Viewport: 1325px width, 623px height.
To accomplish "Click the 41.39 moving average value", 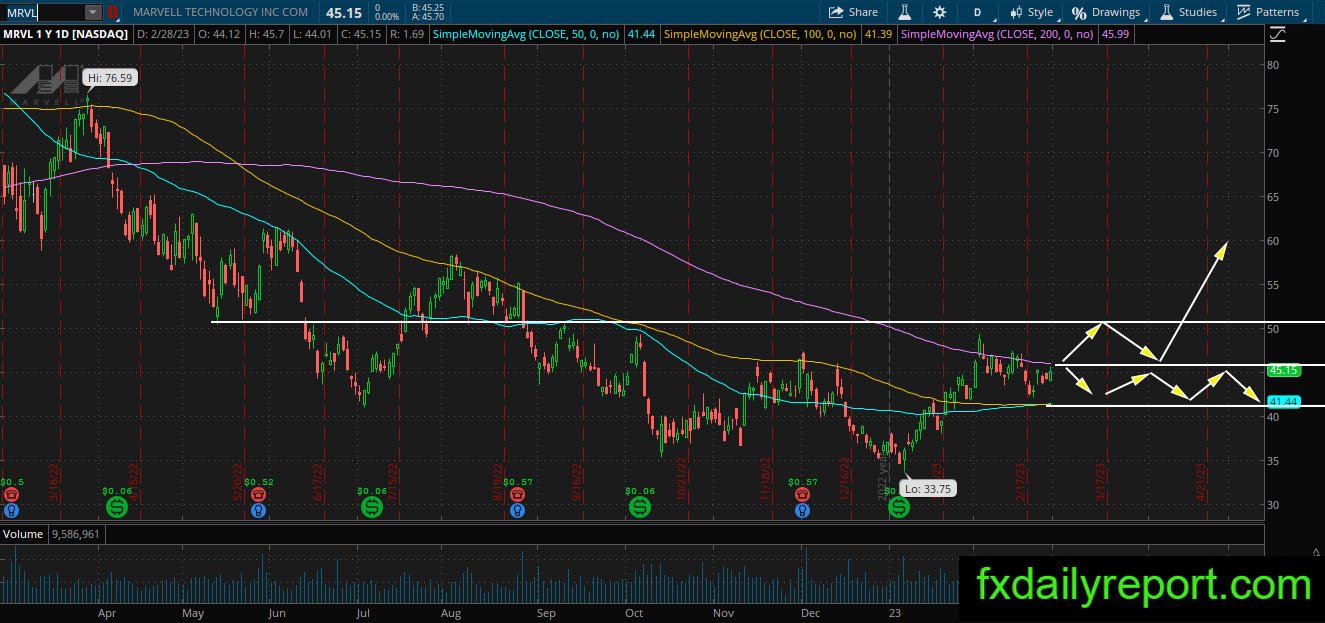I will click(877, 34).
